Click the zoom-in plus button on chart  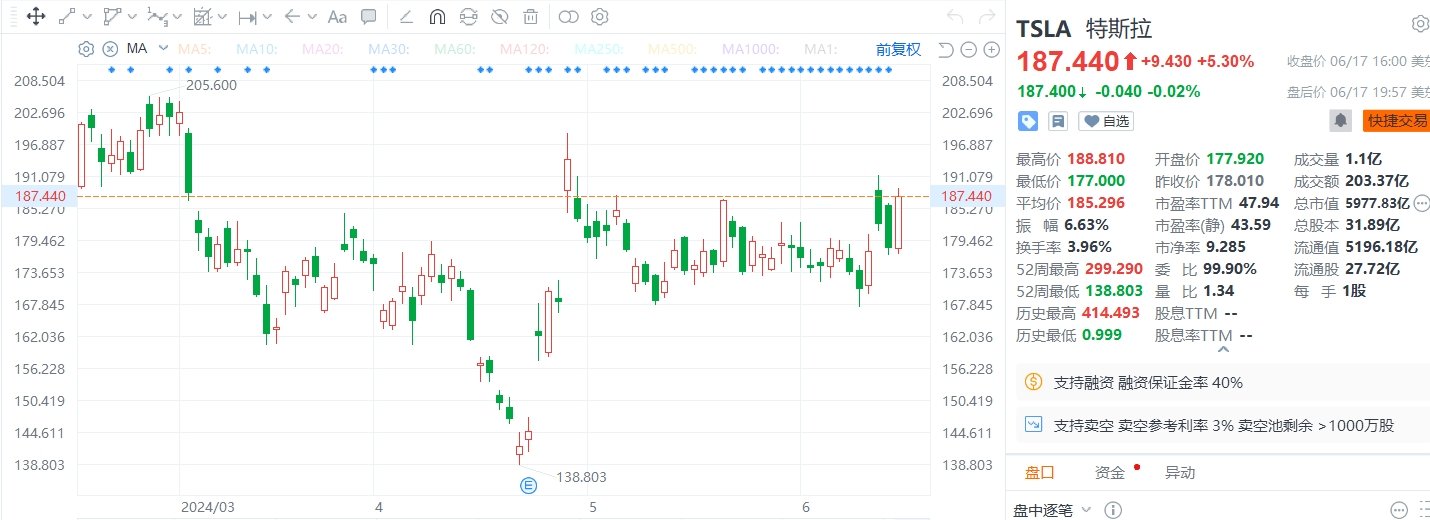click(992, 49)
